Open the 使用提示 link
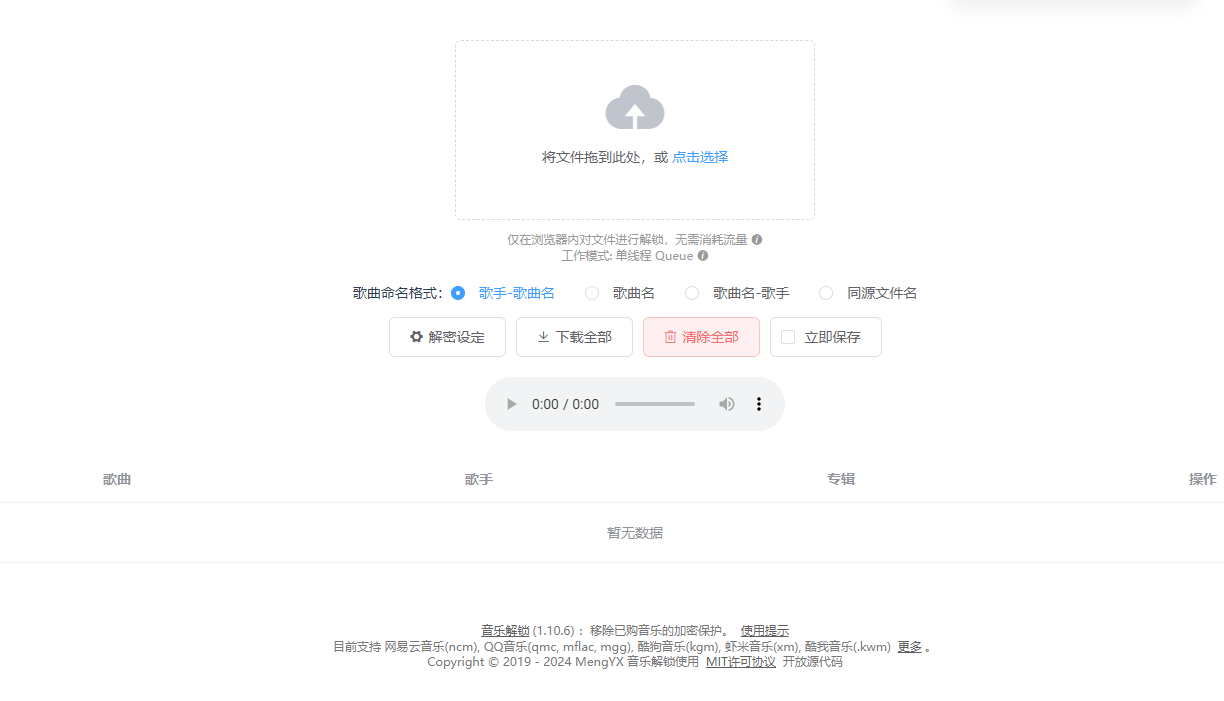 (x=764, y=631)
